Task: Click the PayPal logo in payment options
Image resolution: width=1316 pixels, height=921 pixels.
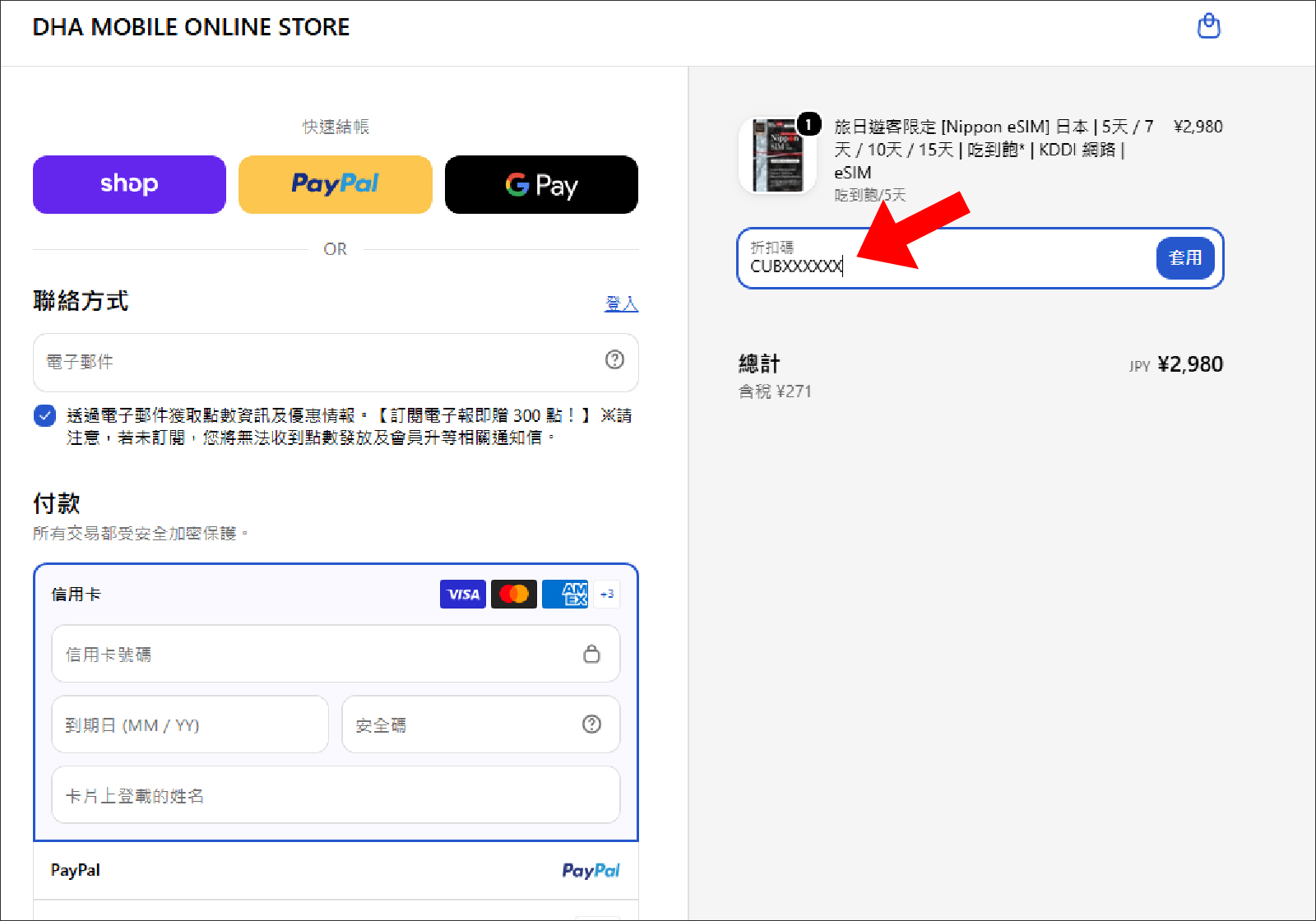Action: tap(591, 870)
